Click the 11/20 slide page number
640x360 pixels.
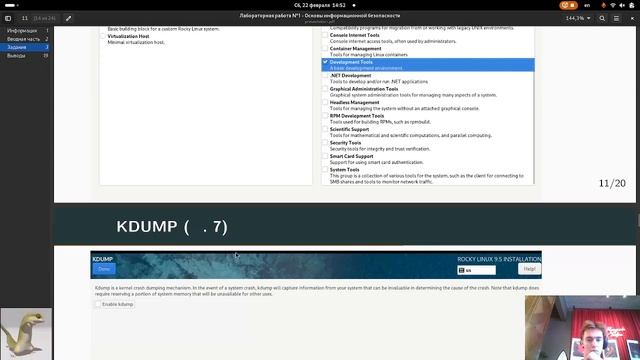click(x=612, y=183)
